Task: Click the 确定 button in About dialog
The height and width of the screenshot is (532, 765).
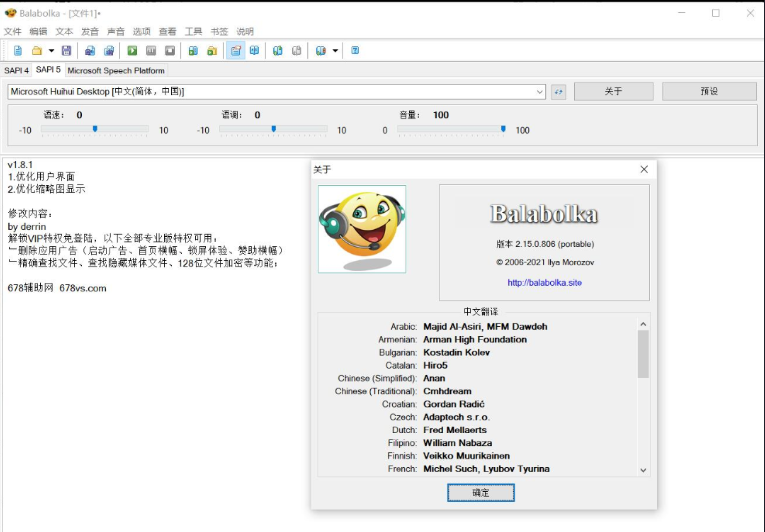Action: [x=481, y=493]
